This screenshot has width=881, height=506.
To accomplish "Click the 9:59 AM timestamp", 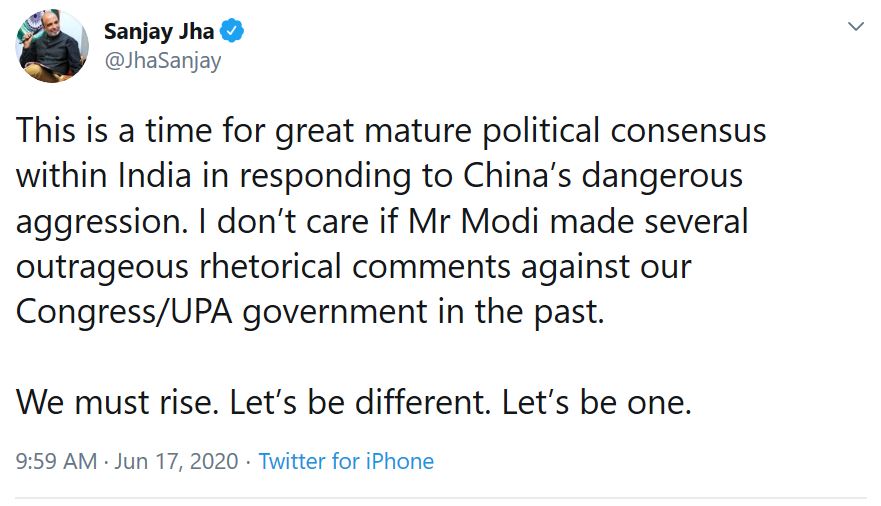I will 57,462.
